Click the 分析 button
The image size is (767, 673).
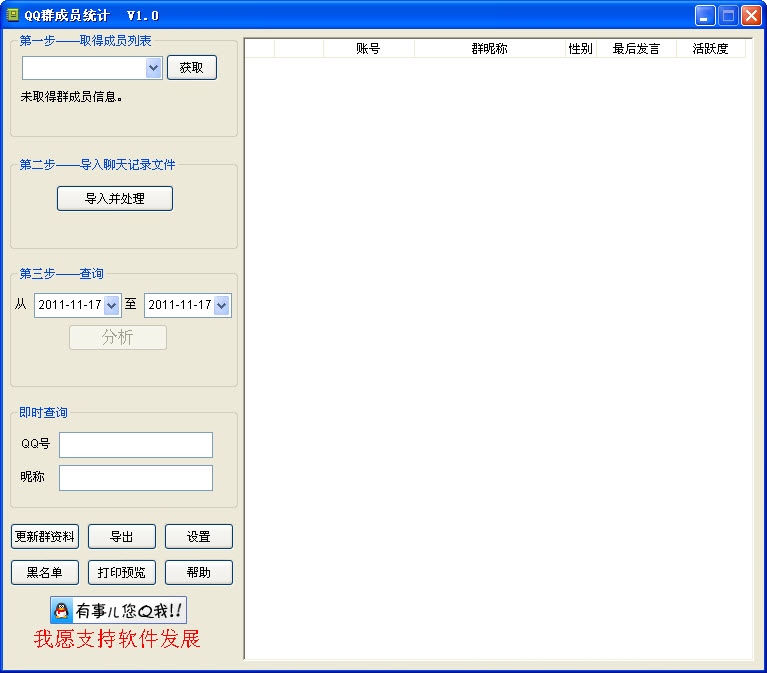(118, 337)
